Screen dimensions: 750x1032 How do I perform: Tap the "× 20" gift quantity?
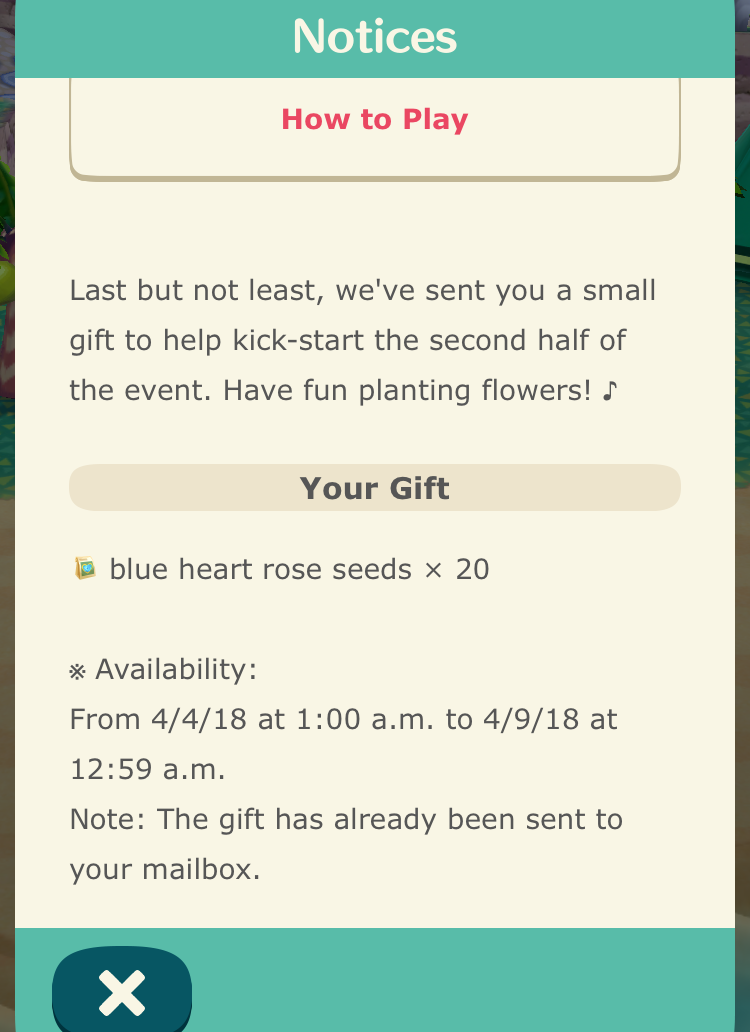pos(457,570)
